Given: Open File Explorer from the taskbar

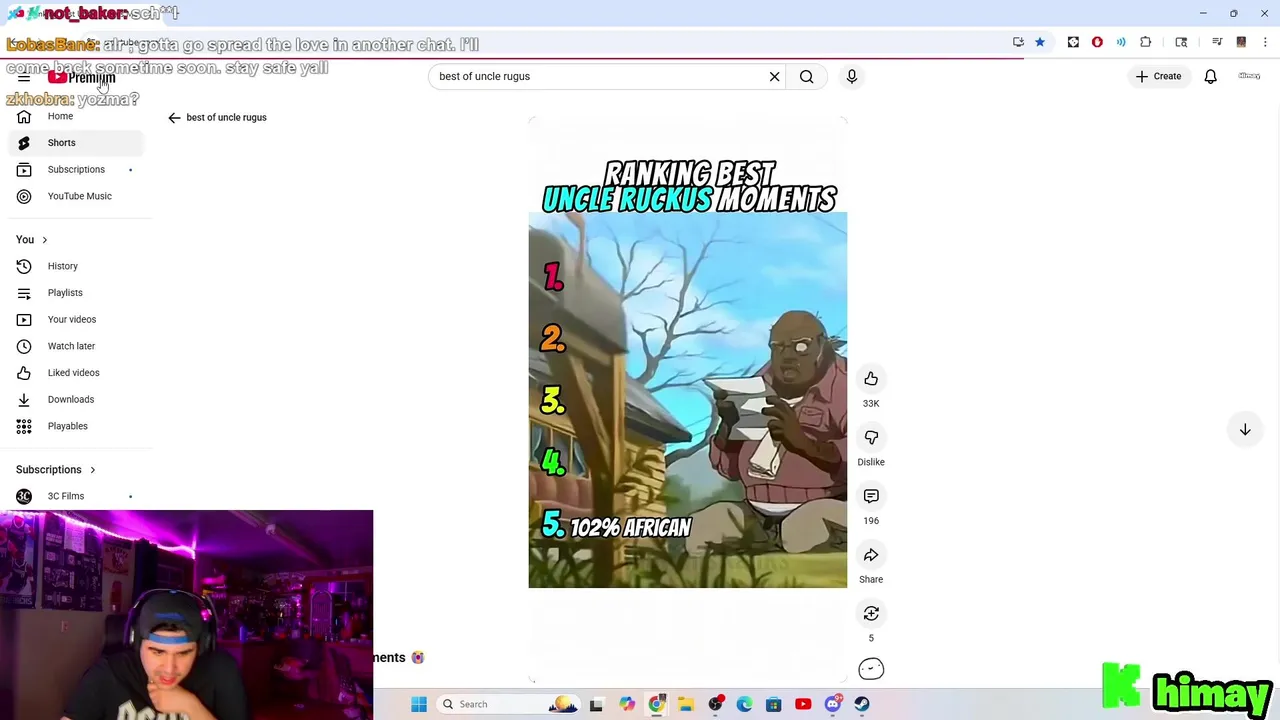Looking at the screenshot, I should click(x=685, y=704).
